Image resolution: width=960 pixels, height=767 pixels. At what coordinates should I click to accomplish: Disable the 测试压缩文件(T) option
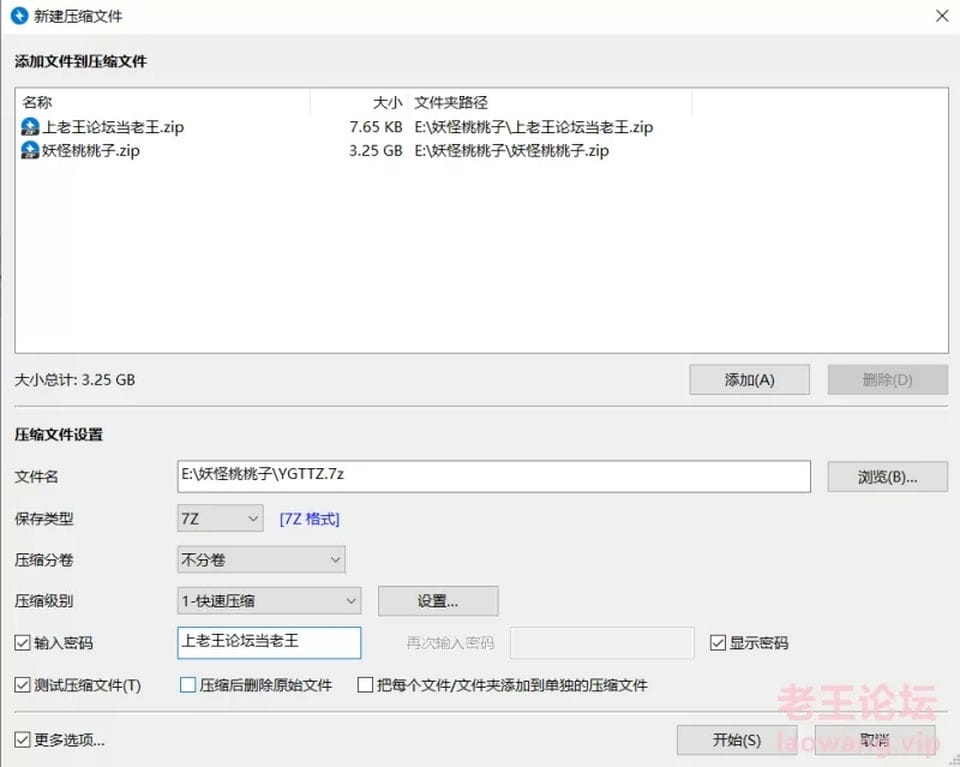[x=22, y=684]
